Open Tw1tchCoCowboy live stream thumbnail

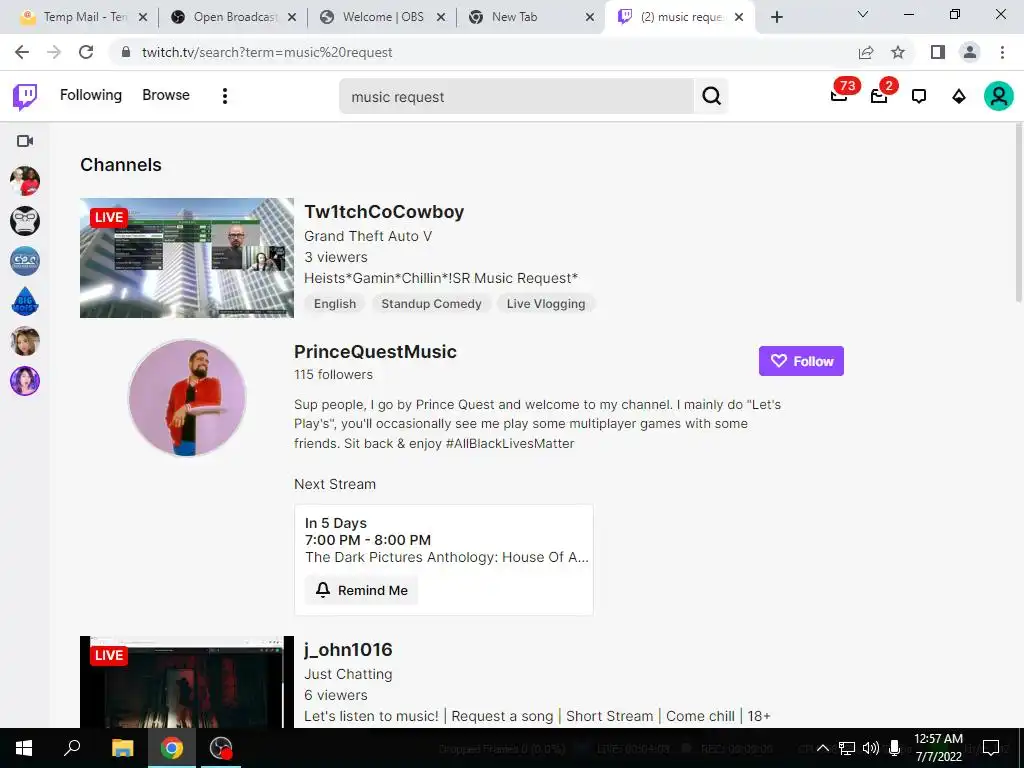click(187, 258)
